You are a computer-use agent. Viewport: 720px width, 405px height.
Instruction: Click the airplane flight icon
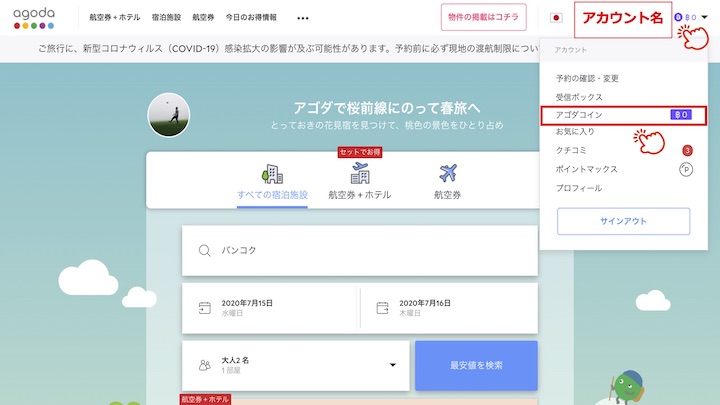point(447,173)
